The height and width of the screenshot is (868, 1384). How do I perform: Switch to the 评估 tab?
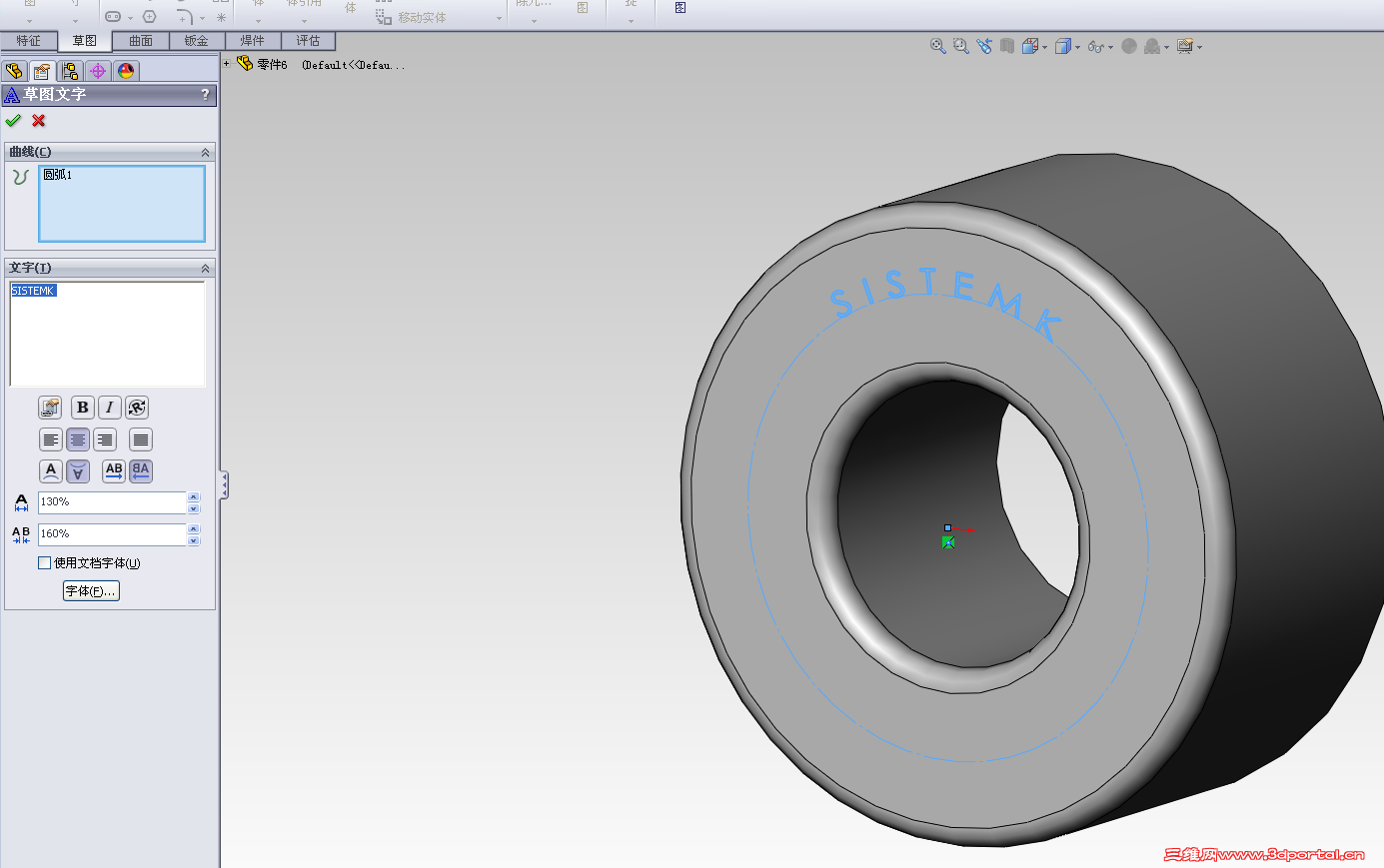tap(308, 41)
